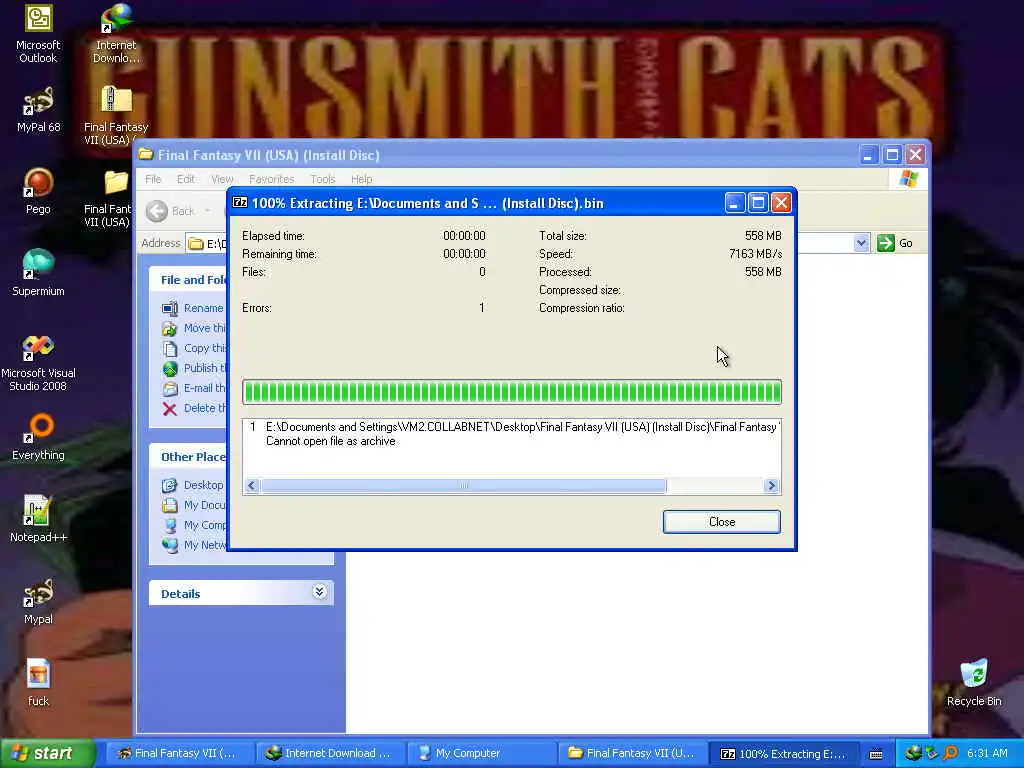1024x768 pixels.
Task: Click the Delete red X icon in tasks
Action: (x=170, y=409)
